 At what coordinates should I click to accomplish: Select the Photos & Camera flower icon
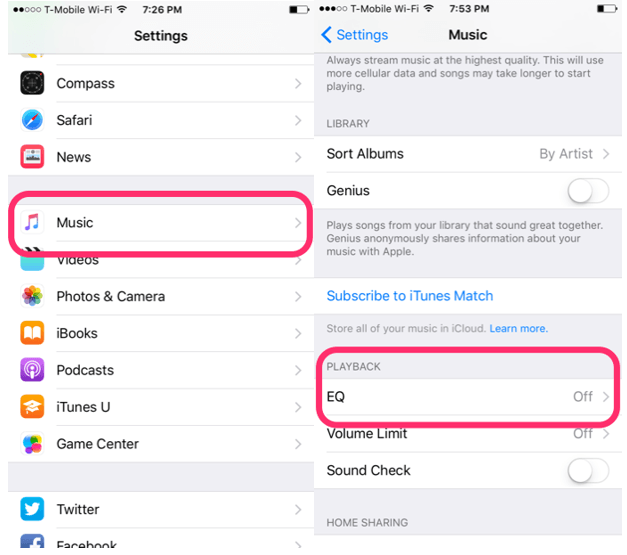[x=32, y=296]
